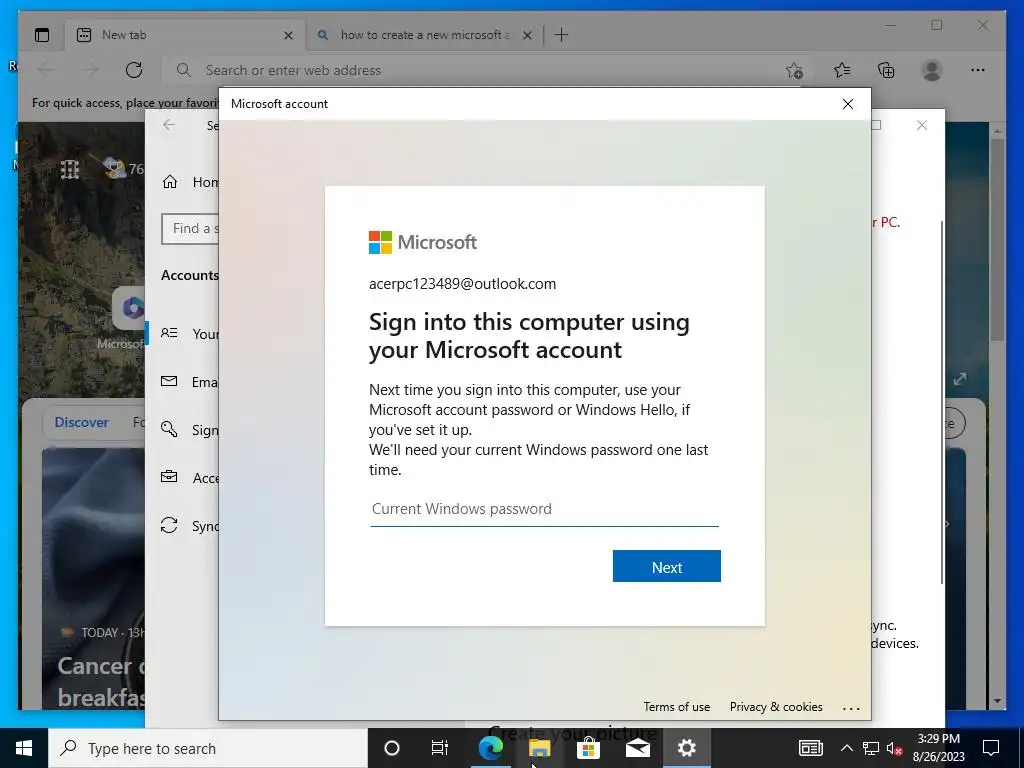Click the Next button in Microsoft account dialog

(666, 566)
